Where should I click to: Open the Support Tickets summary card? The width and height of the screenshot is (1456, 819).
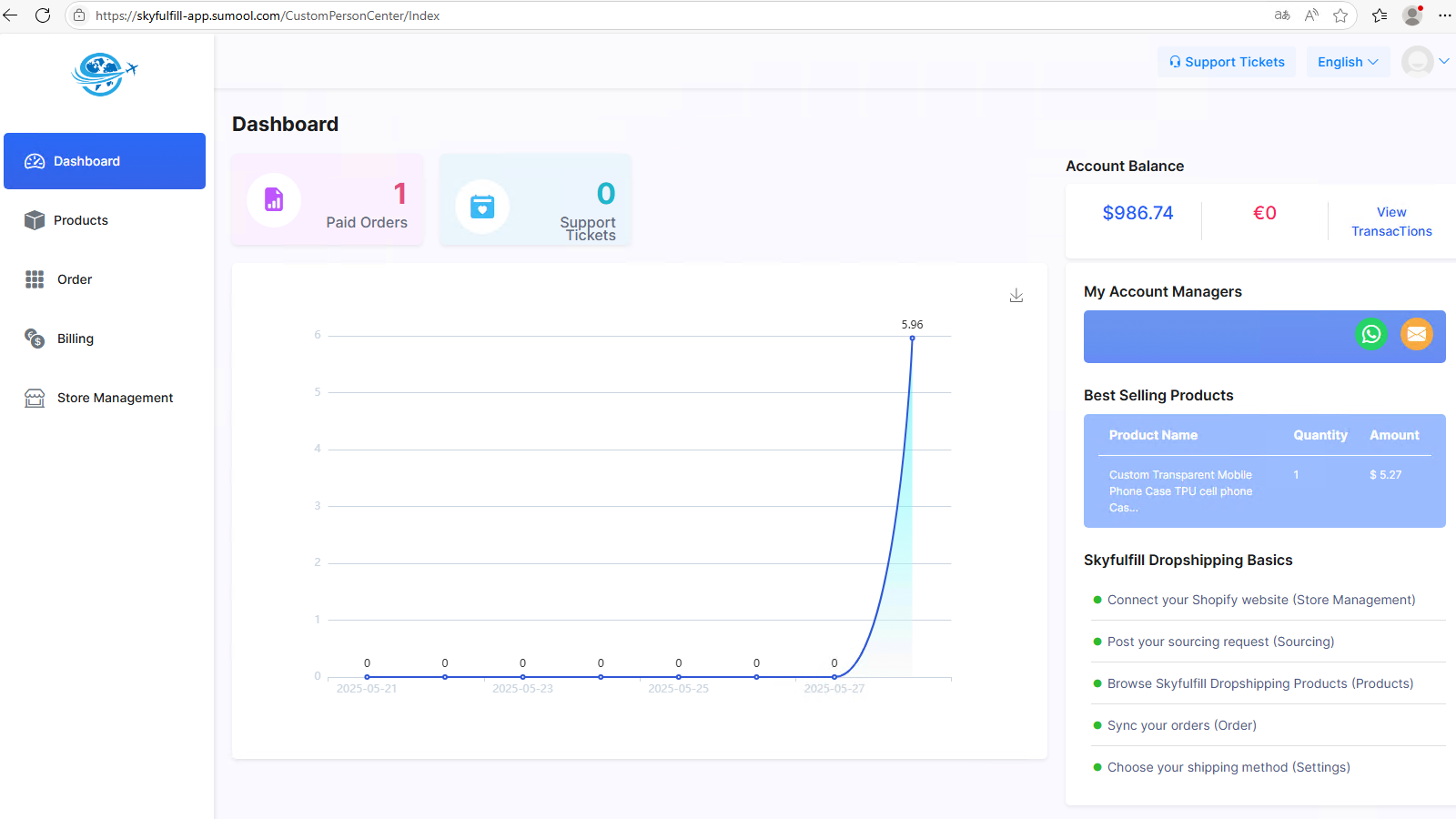click(535, 200)
